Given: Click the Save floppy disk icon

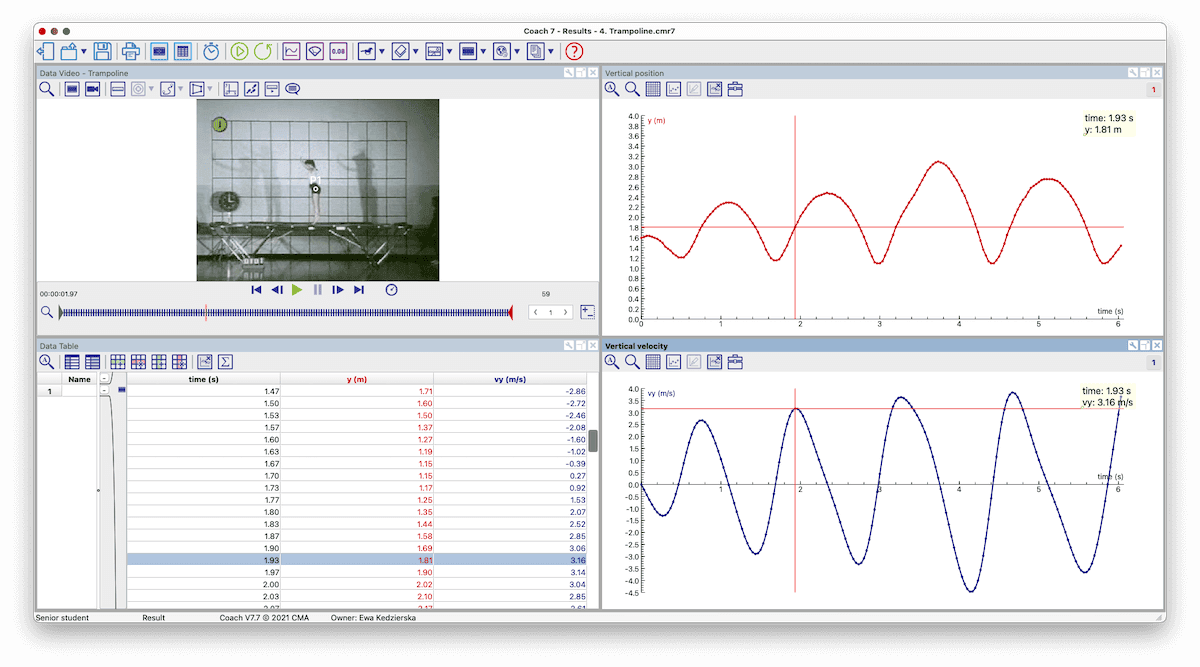Looking at the screenshot, I should tap(102, 51).
